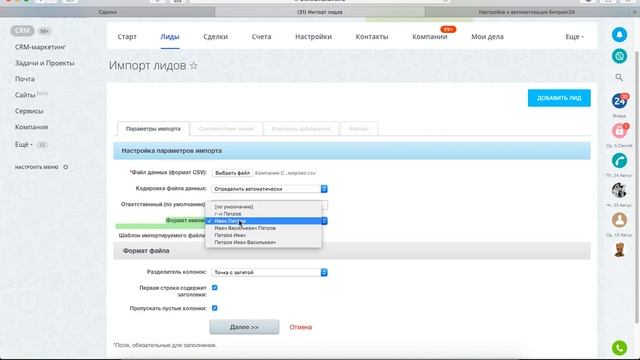The height and width of the screenshot is (360, 640).
Task: Switch to the 'Сделки' browser tab
Action: click(x=107, y=12)
